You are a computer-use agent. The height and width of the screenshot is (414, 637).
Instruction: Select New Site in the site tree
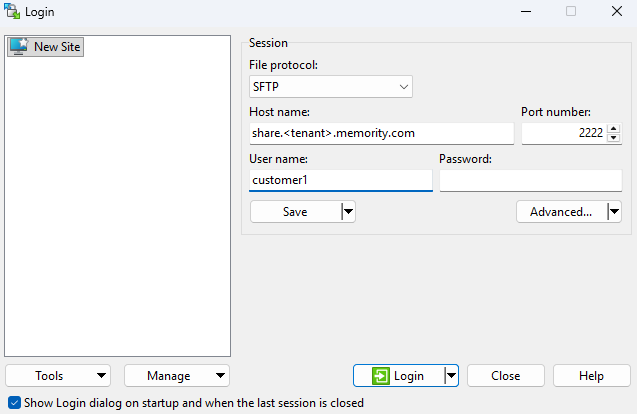tap(57, 46)
